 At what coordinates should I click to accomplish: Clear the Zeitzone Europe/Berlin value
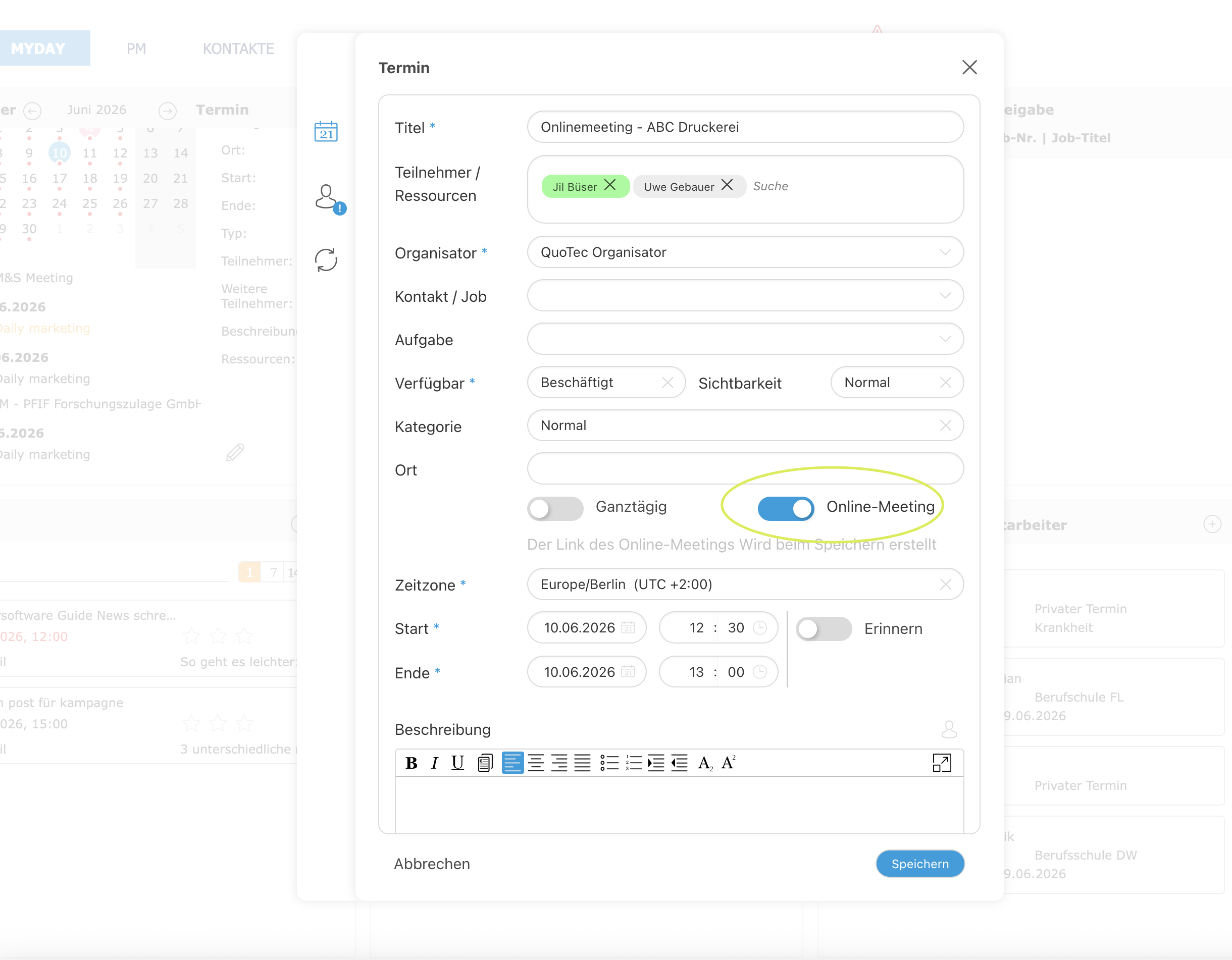pyautogui.click(x=946, y=585)
